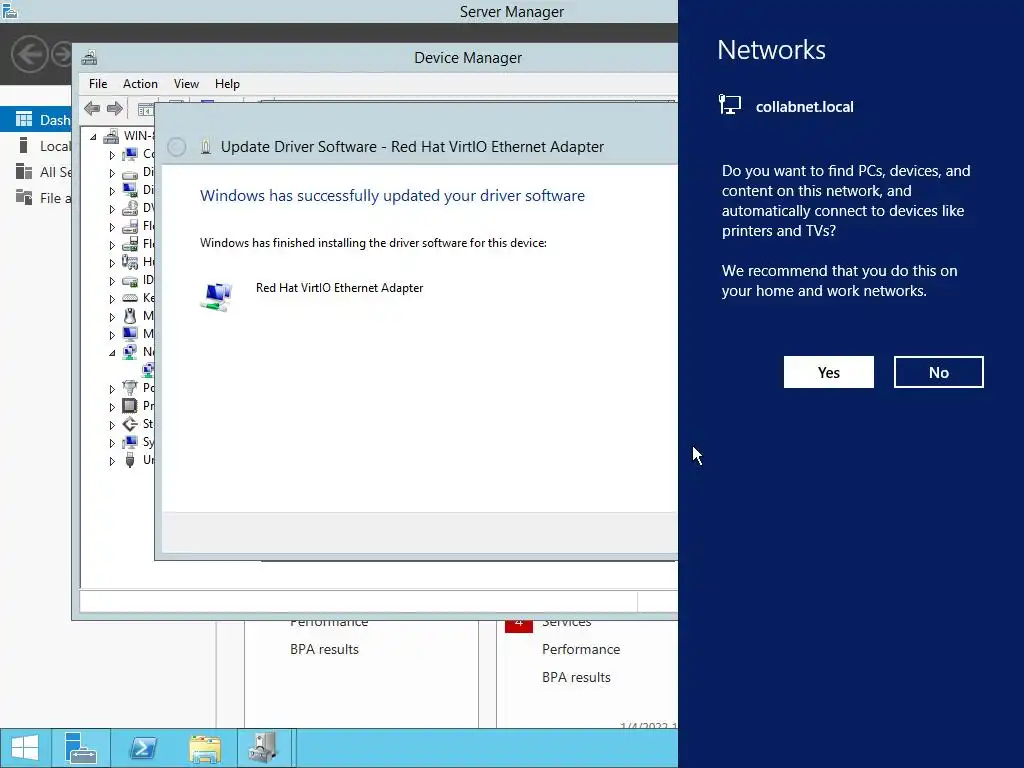Click the Red Hat VirtIO adapter device icon
The height and width of the screenshot is (768, 1024).
click(x=216, y=296)
